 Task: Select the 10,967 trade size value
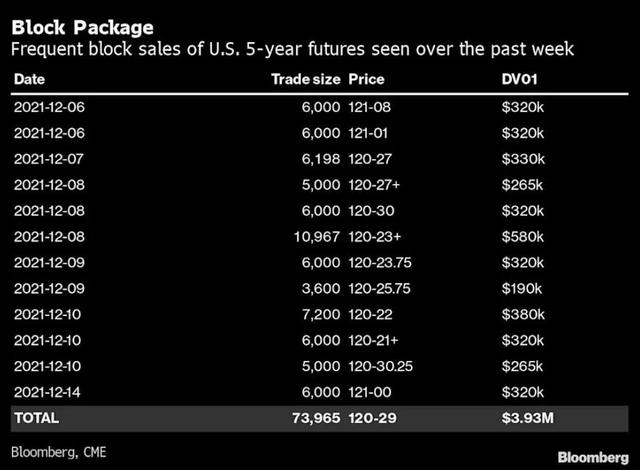pyautogui.click(x=316, y=236)
